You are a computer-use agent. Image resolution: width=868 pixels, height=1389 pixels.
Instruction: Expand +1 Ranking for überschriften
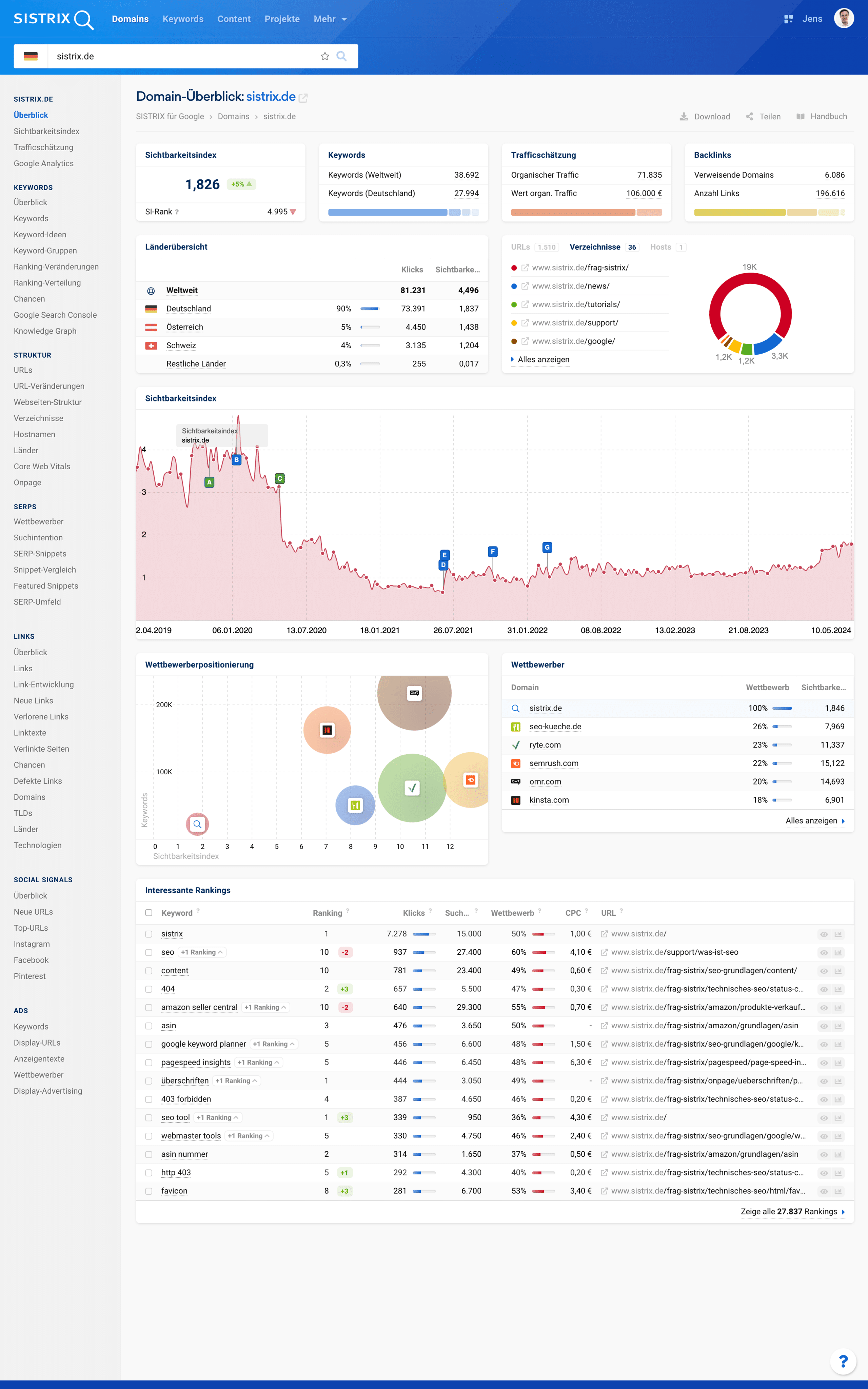(237, 1081)
